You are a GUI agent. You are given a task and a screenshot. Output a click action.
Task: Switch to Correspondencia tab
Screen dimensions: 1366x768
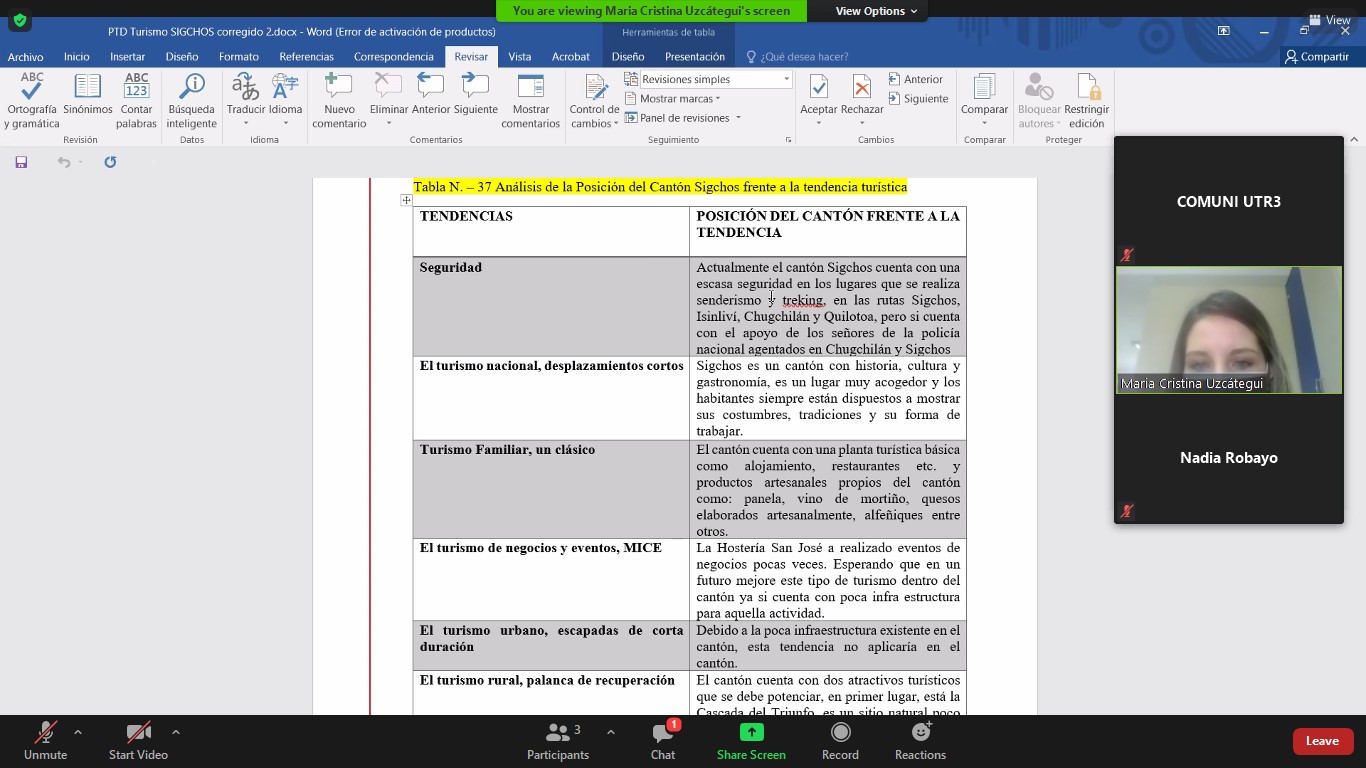(394, 57)
